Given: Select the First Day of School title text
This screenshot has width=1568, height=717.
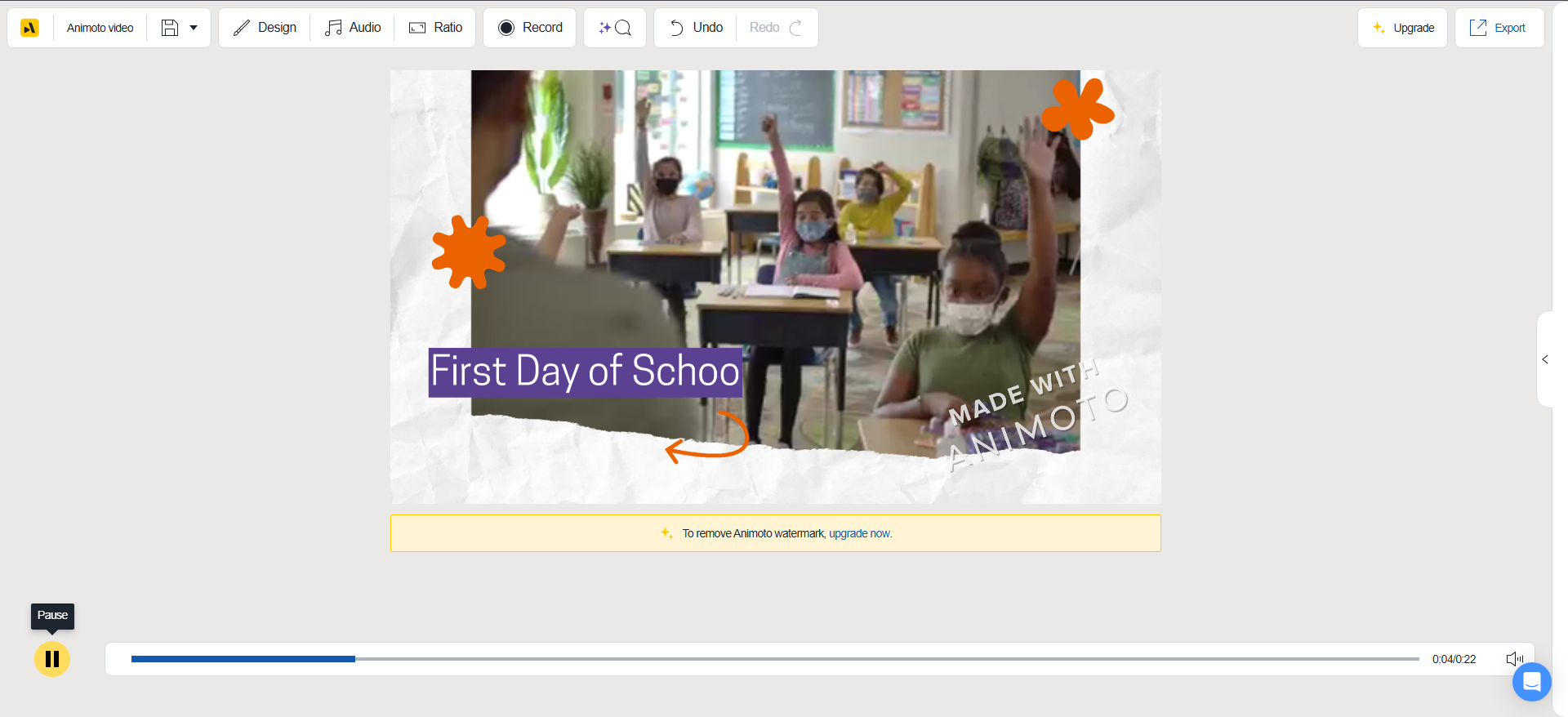Looking at the screenshot, I should click(x=585, y=372).
